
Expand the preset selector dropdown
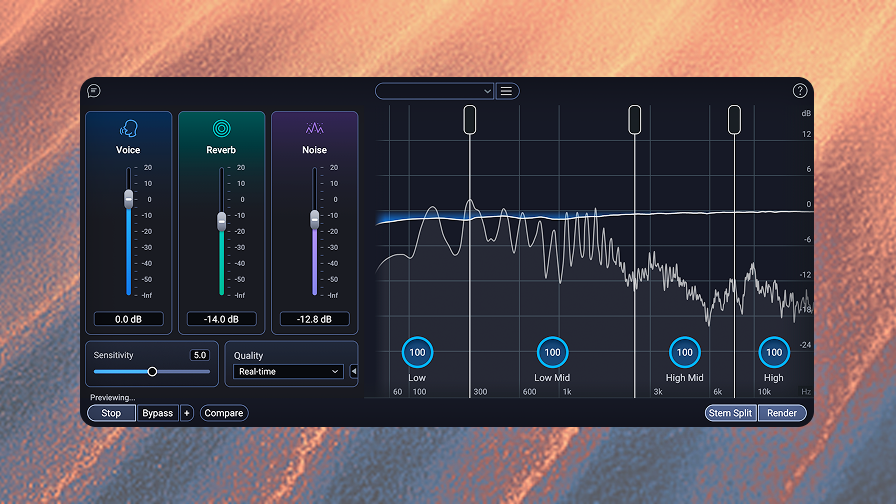point(434,91)
